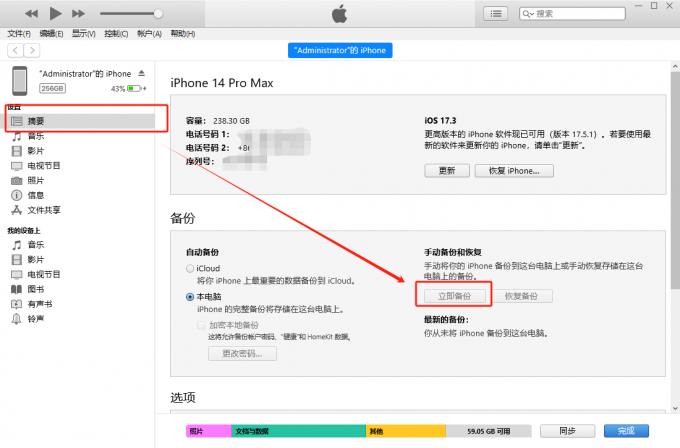Click the 立即备份 button
This screenshot has width=680, height=448.
(454, 296)
